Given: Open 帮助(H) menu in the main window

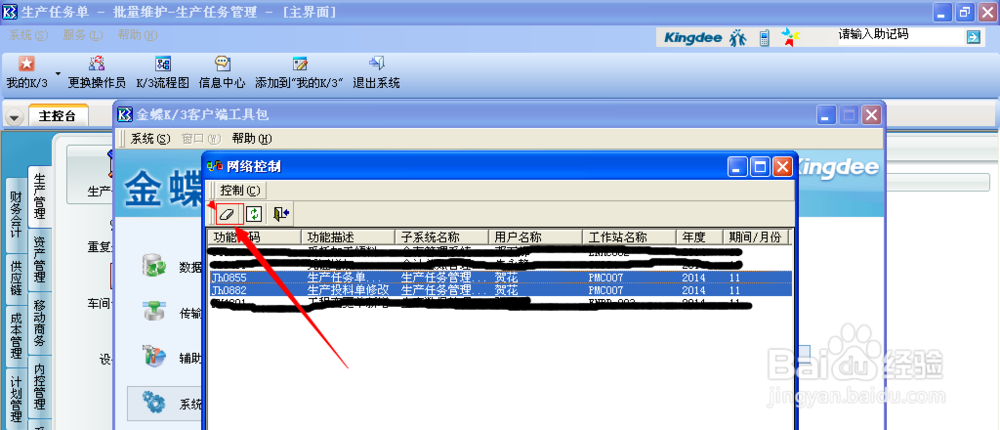Looking at the screenshot, I should tap(138, 35).
